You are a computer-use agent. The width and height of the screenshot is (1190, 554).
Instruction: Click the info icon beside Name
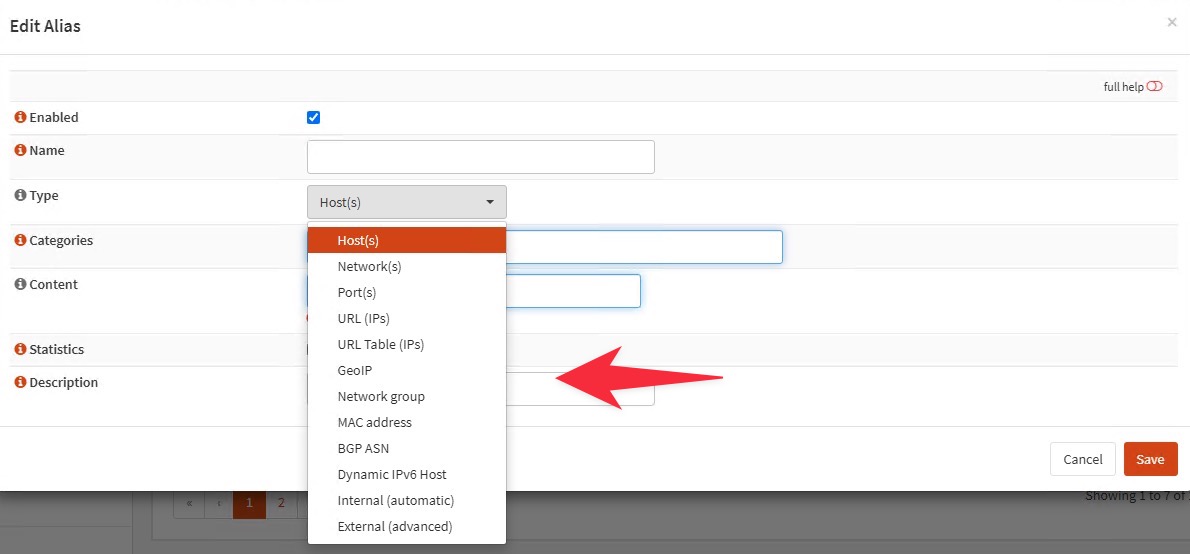20,150
